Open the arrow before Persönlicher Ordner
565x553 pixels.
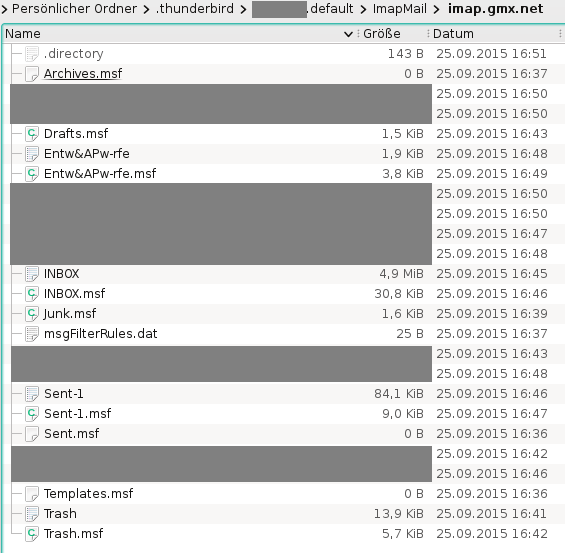(4, 9)
